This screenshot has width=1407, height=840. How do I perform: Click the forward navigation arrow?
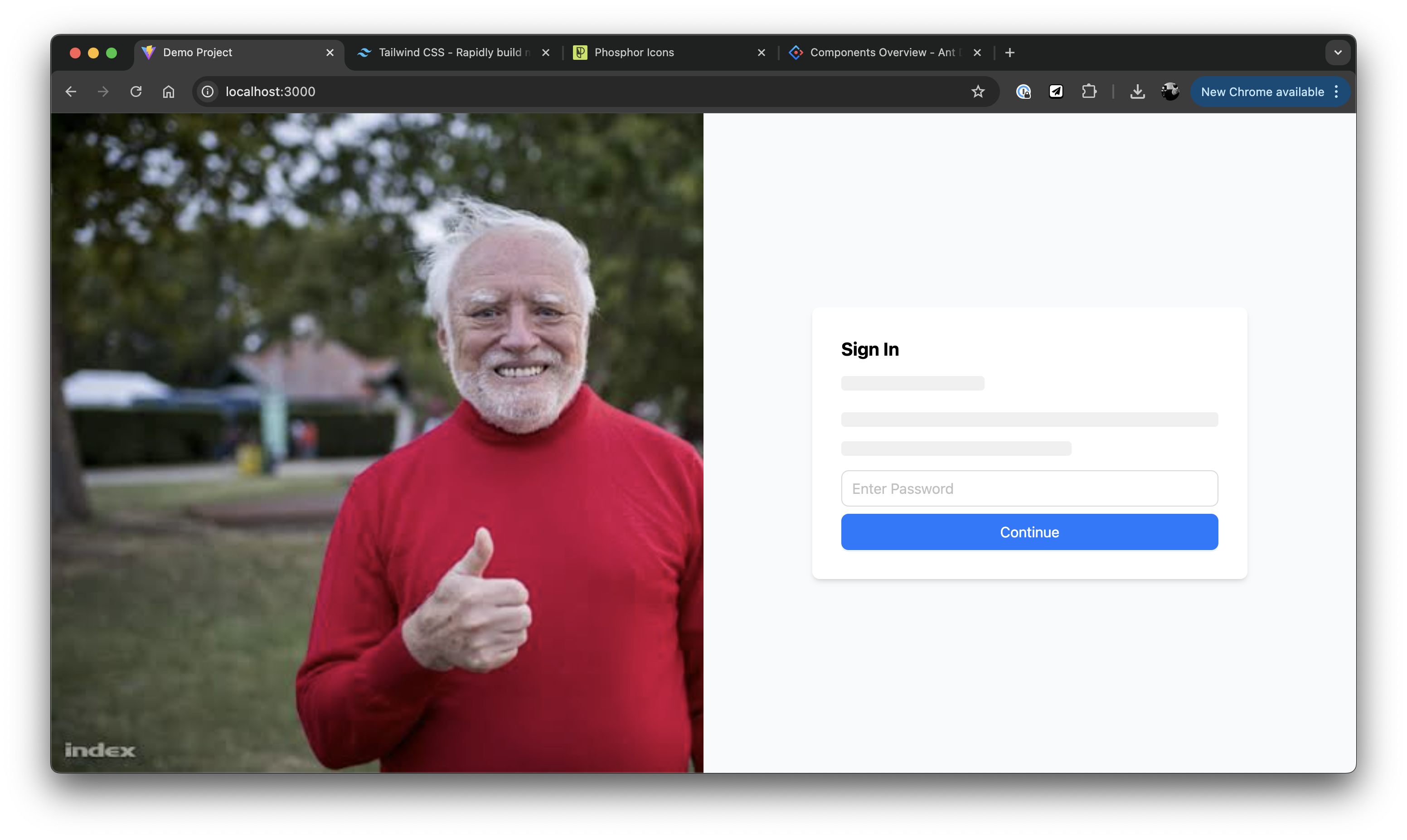pos(103,92)
